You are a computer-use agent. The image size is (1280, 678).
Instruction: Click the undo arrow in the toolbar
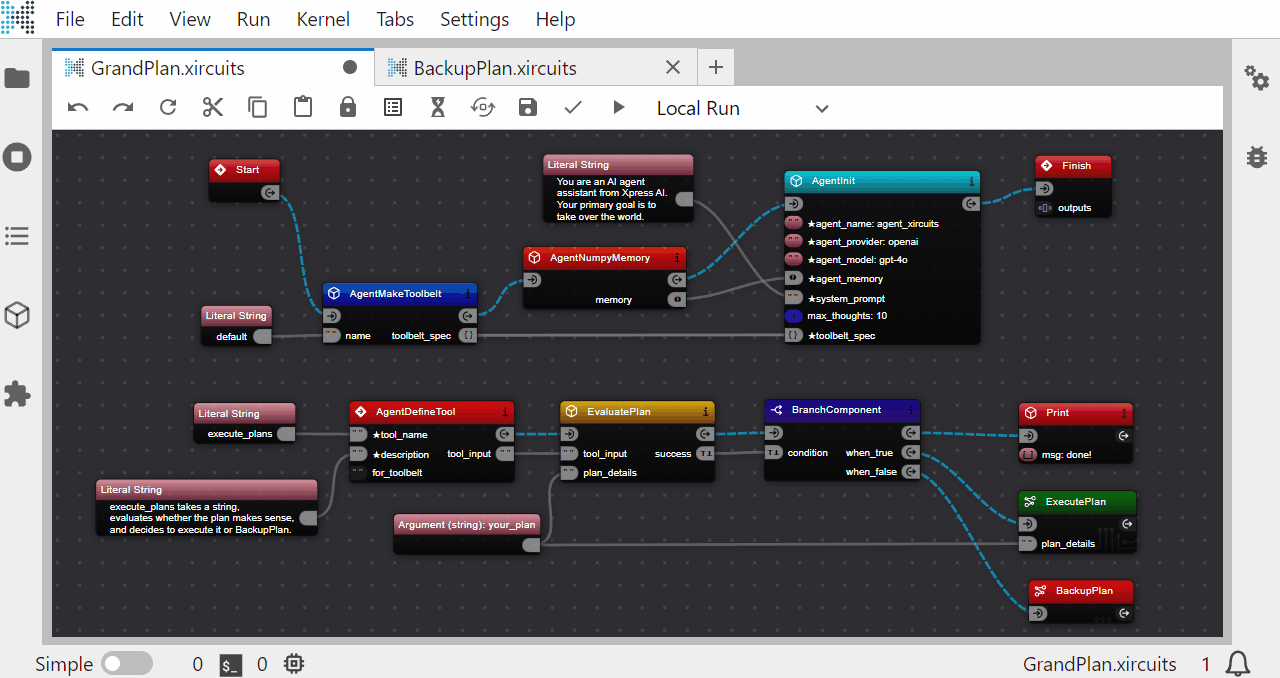[x=78, y=108]
